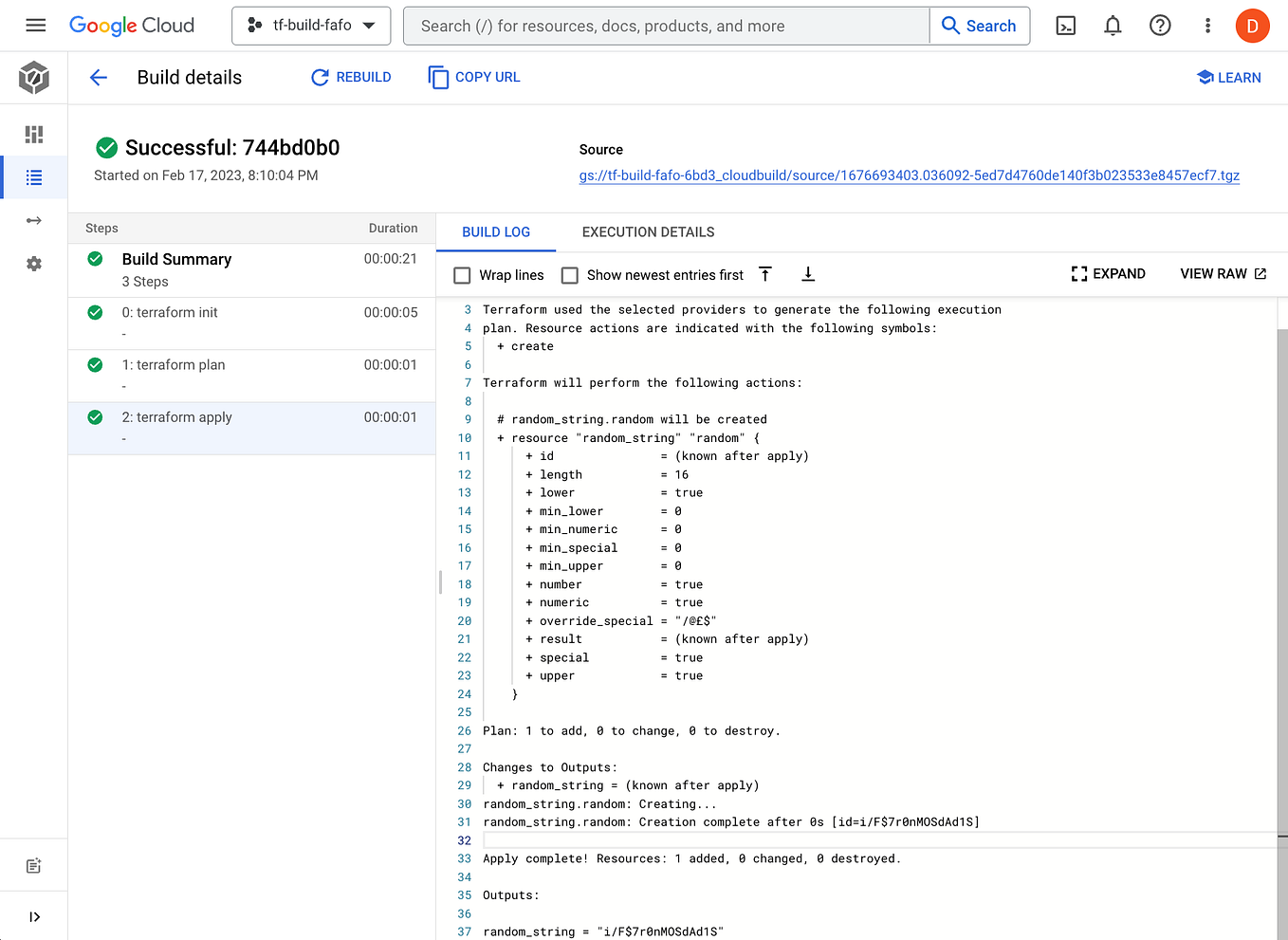The height and width of the screenshot is (940, 1288).
Task: Open the source tgz storage link
Action: 908,176
